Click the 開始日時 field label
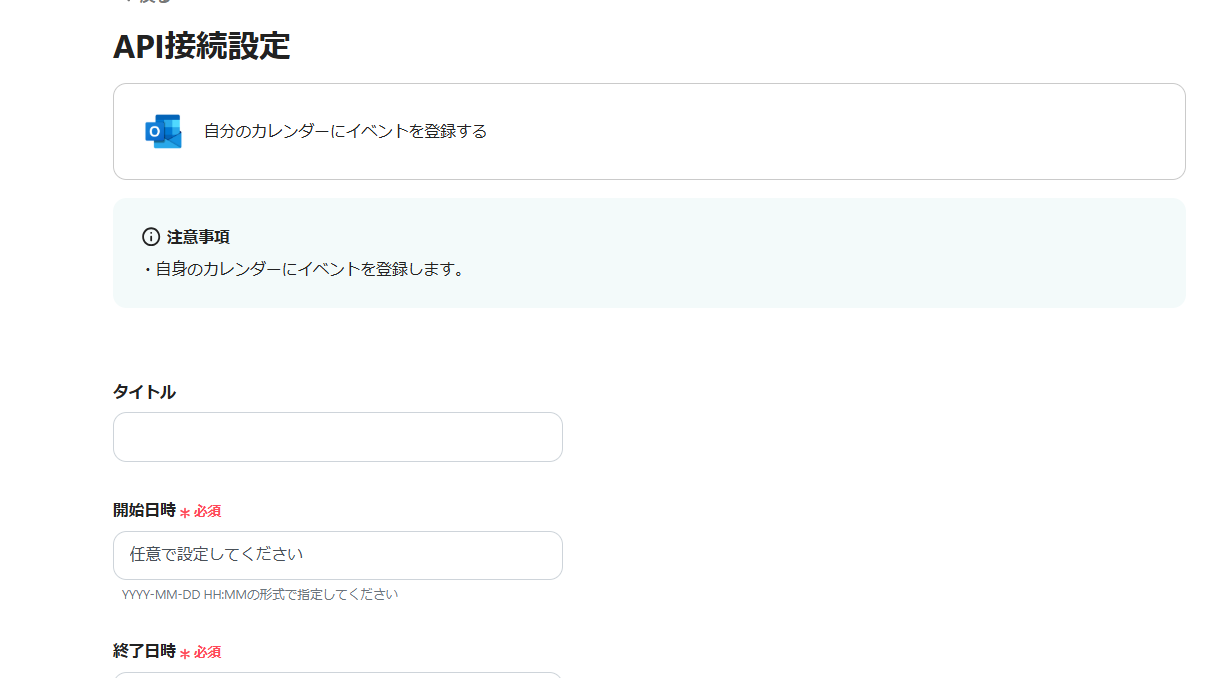 pyautogui.click(x=144, y=511)
